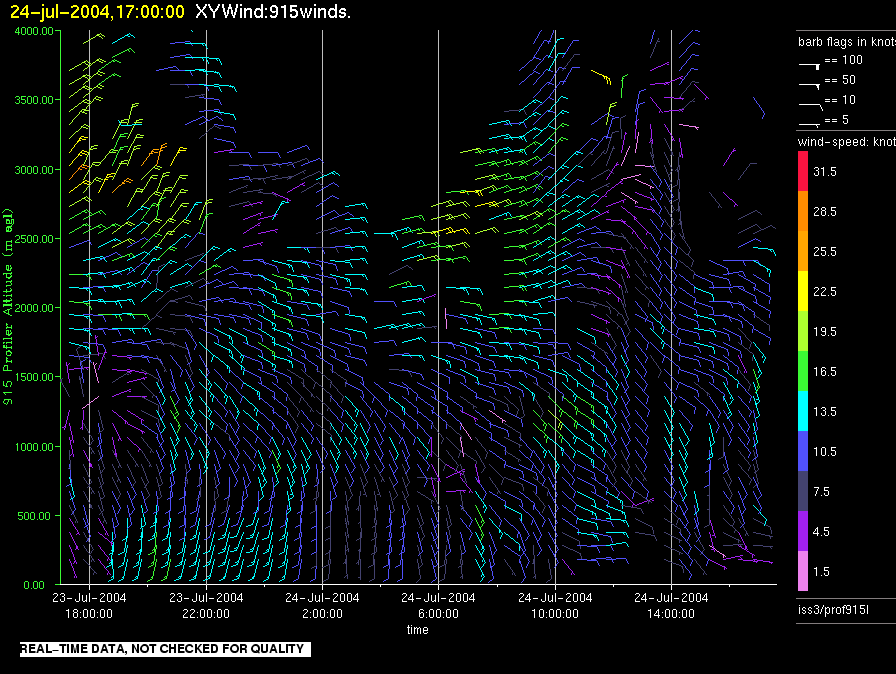Click the vertical gridline at 6:00:00
This screenshot has width=896, height=674.
pyautogui.click(x=438, y=307)
